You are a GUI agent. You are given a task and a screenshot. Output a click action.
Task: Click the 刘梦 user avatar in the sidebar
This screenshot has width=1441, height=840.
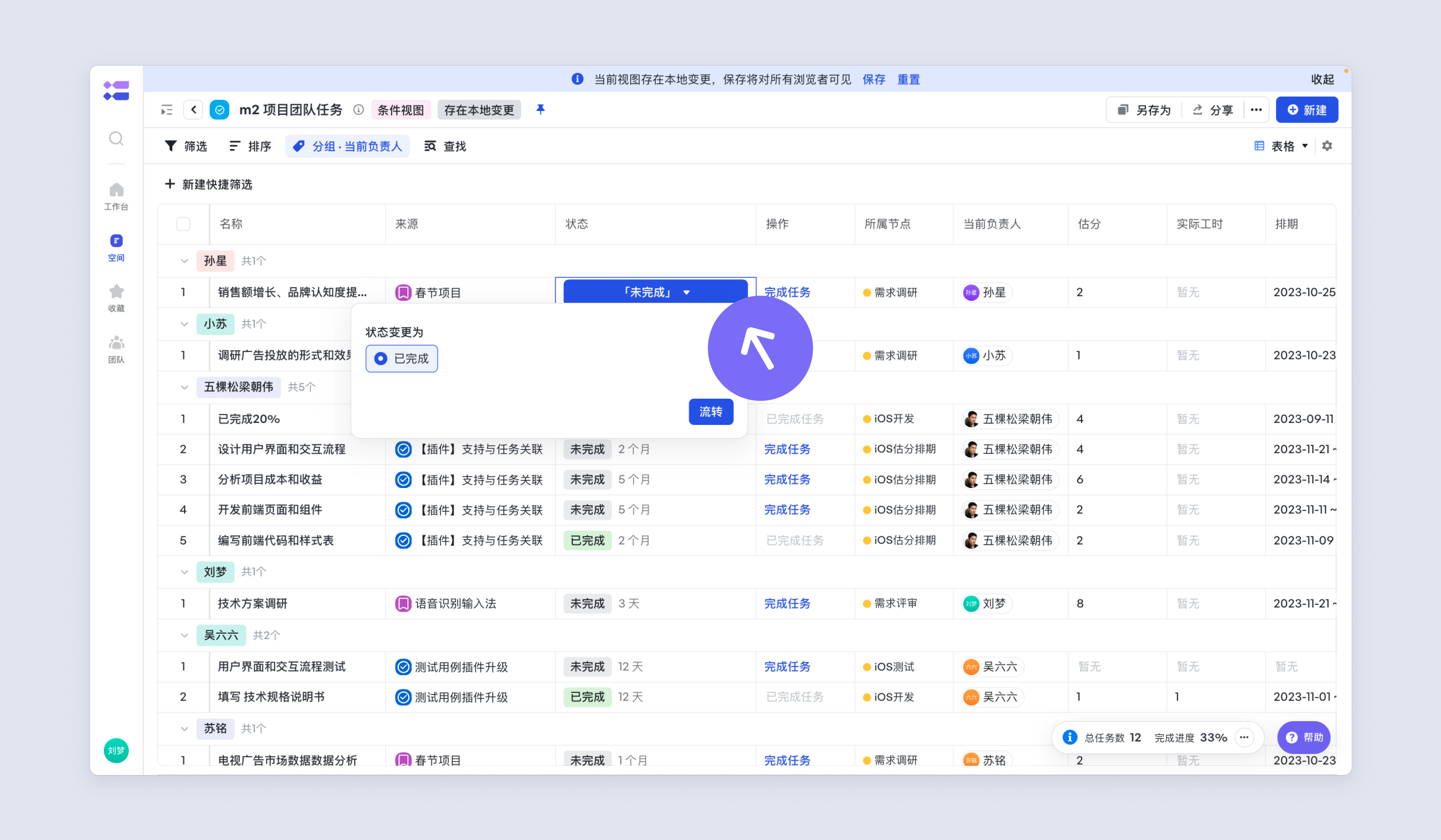point(116,750)
